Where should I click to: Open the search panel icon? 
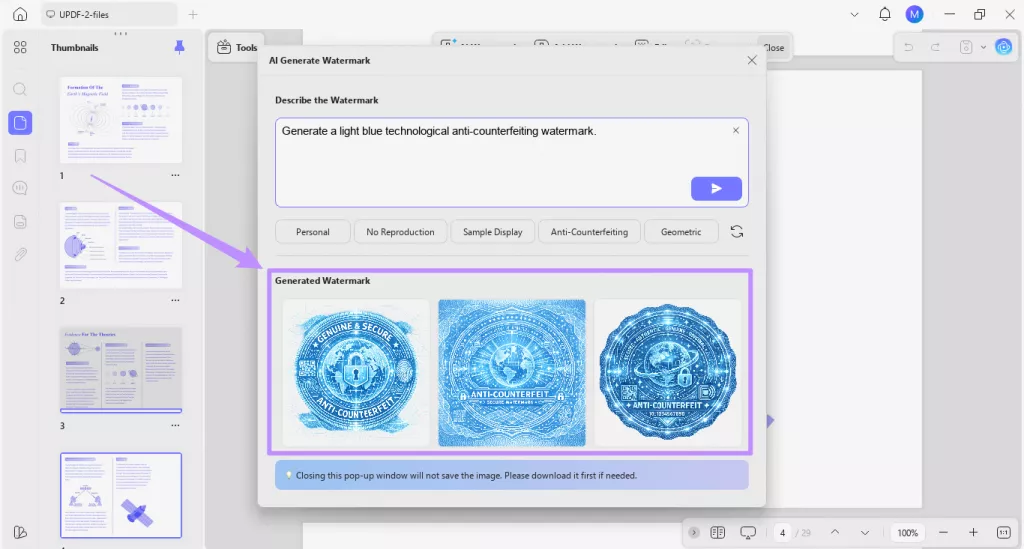coord(20,89)
